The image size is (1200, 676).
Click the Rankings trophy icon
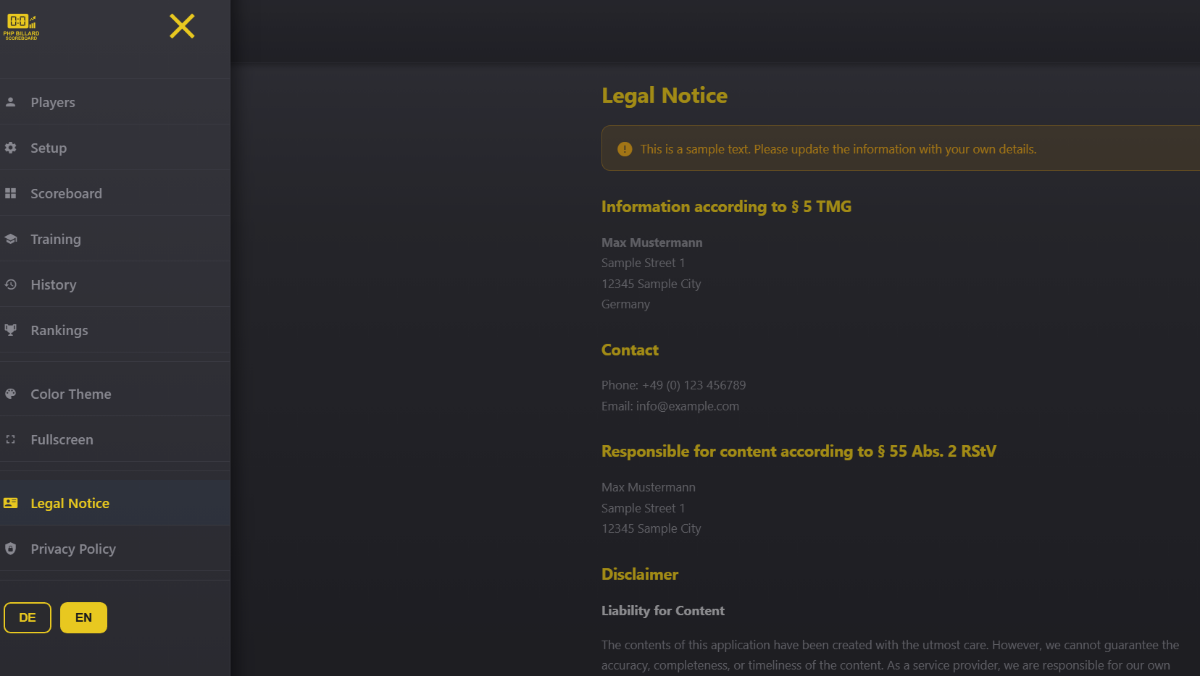point(11,330)
